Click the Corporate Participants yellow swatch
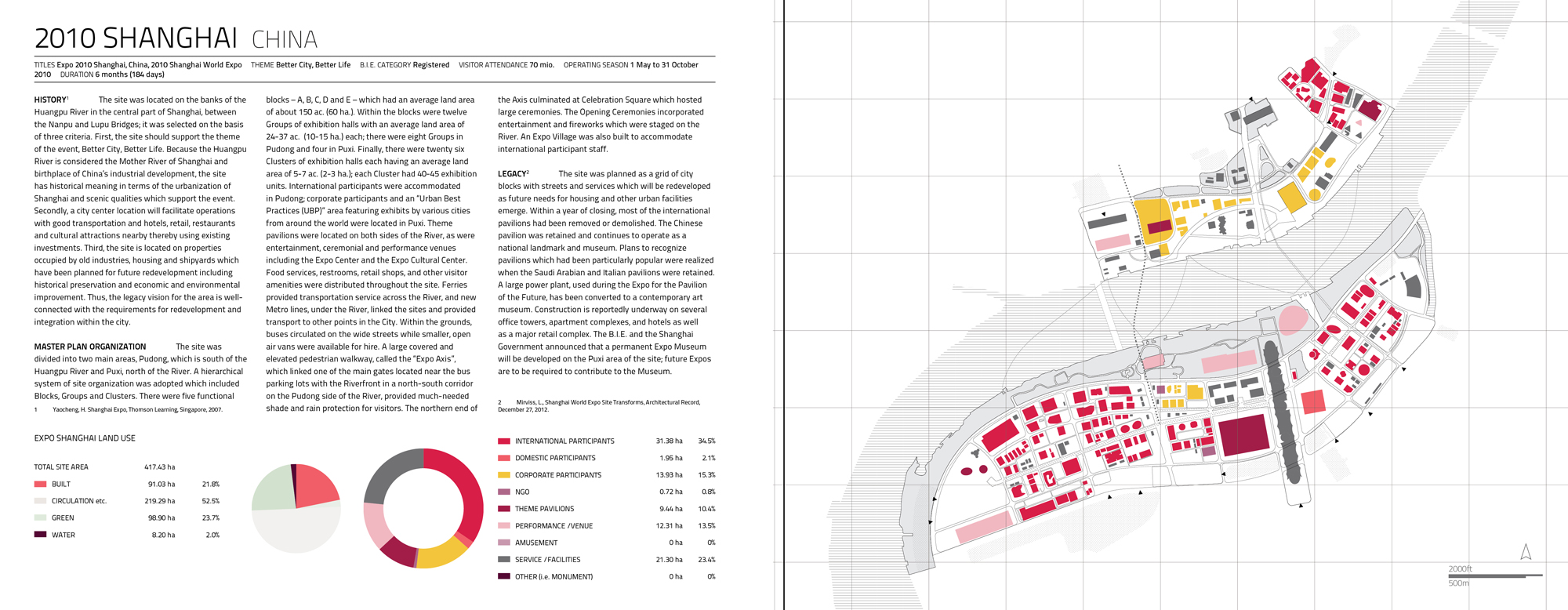 [504, 475]
